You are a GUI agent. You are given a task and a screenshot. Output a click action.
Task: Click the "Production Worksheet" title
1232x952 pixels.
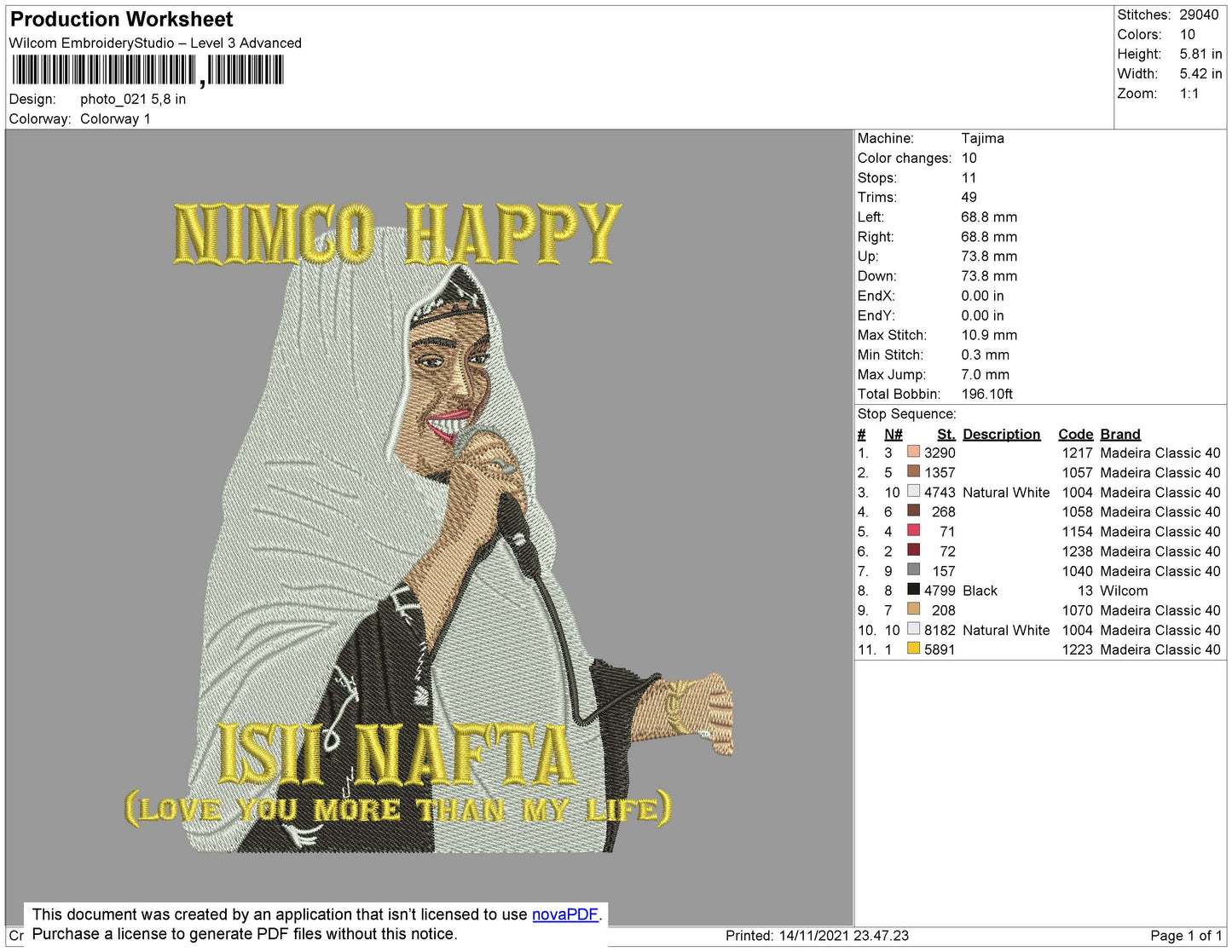click(x=121, y=20)
